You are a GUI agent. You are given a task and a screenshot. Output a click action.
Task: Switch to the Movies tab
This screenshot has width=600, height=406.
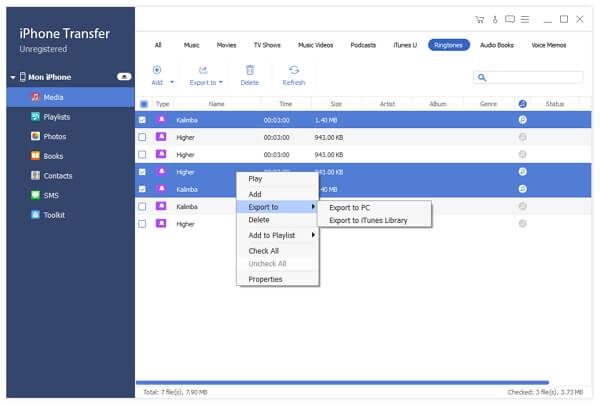[x=227, y=45]
